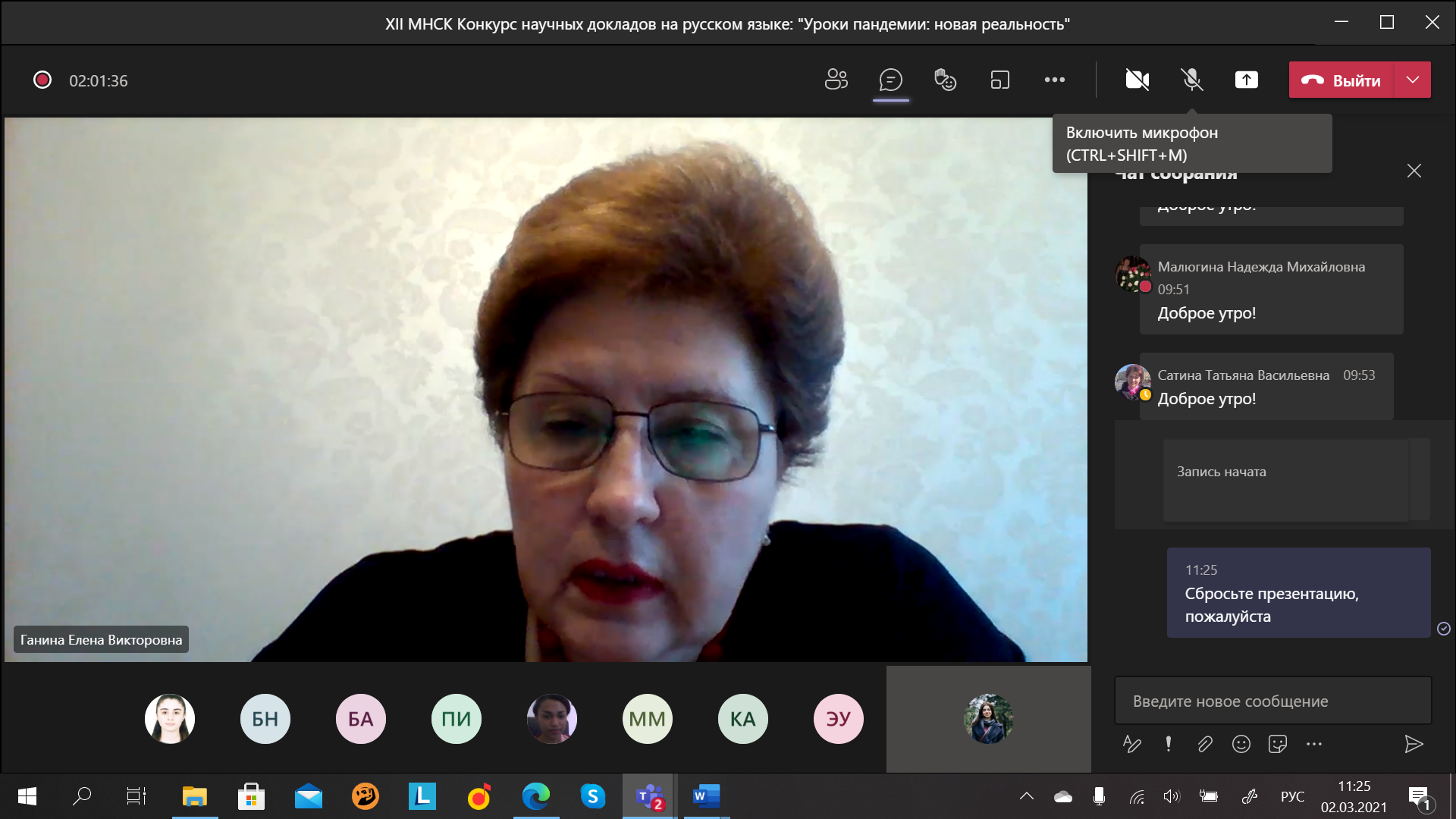The width and height of the screenshot is (1456, 819).
Task: Show hidden system tray icons
Action: [x=1026, y=796]
